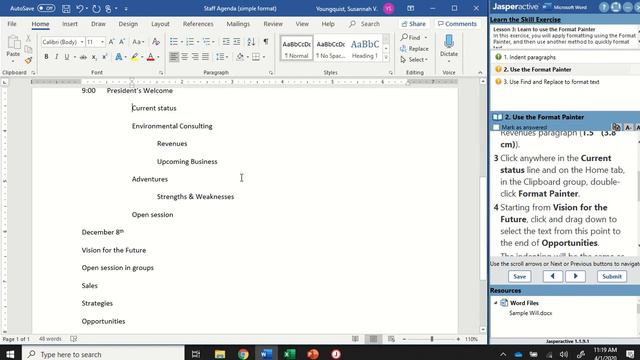Apply Strikethrough formatting
Viewport: 640px width, 360px height.
(x=83, y=57)
